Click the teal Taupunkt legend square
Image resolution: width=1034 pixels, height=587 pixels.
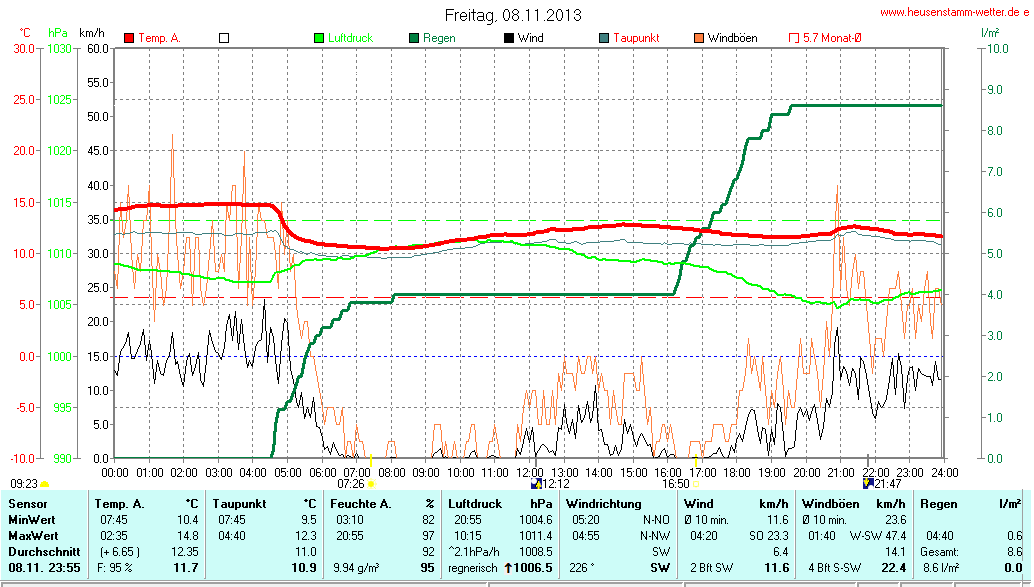click(x=604, y=38)
